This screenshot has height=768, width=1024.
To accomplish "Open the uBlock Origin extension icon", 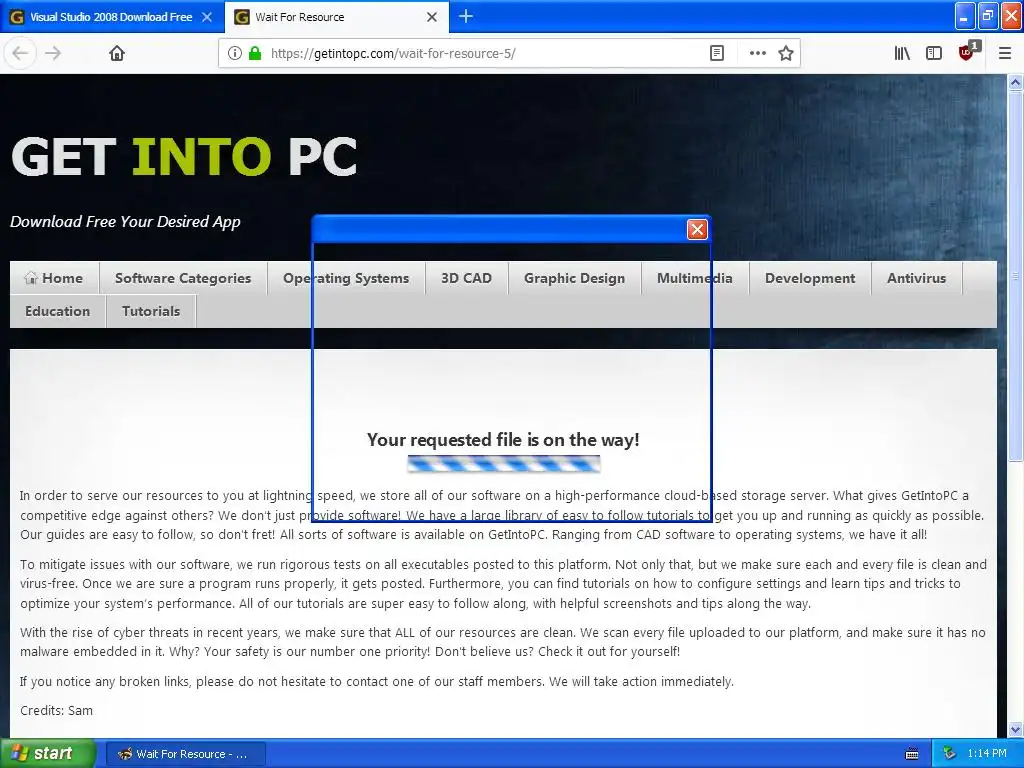I will [x=967, y=52].
